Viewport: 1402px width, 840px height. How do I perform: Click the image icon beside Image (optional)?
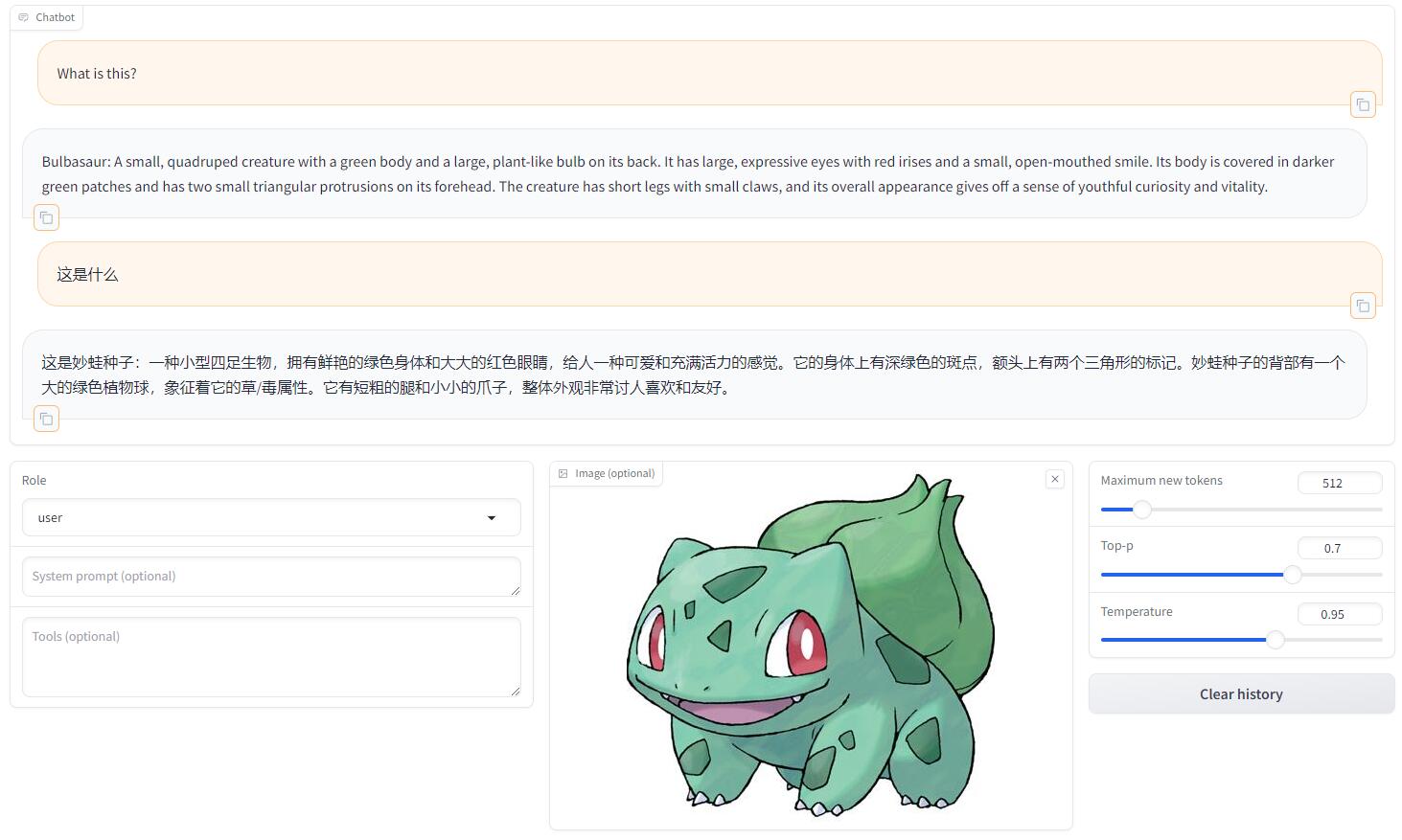point(565,472)
